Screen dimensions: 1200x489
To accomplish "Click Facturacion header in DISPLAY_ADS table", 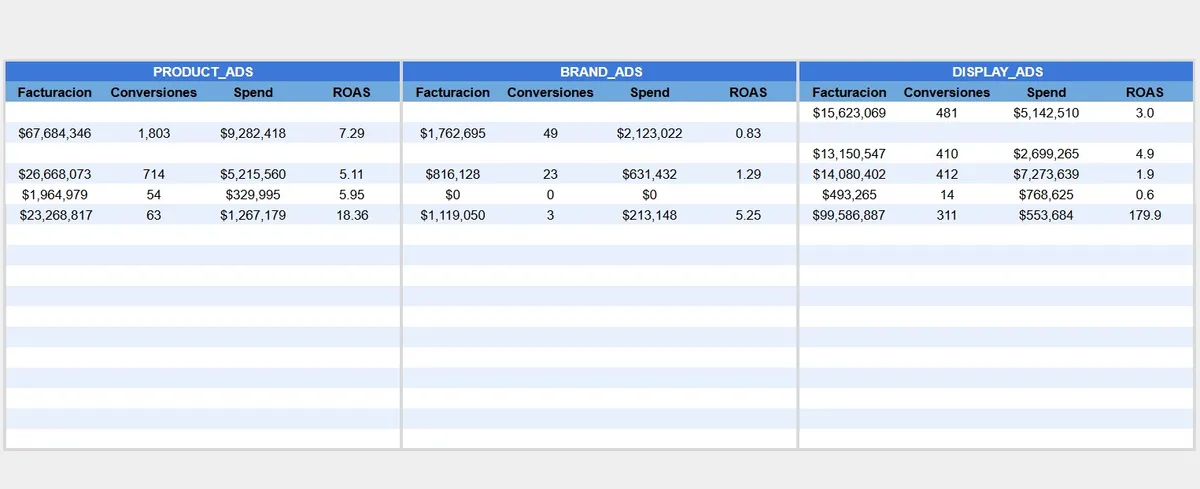I will point(849,92).
